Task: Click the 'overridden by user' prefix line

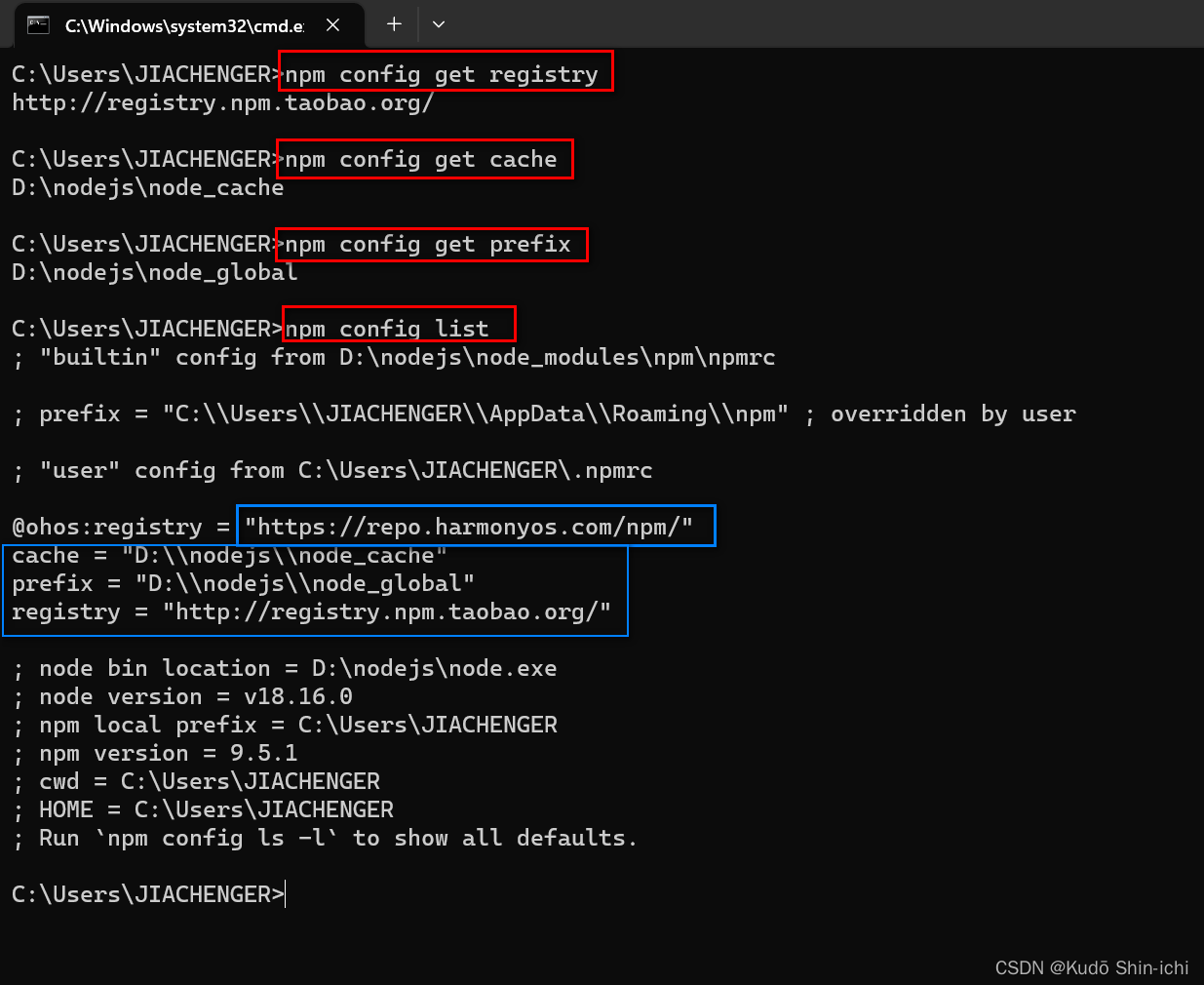Action: (544, 414)
